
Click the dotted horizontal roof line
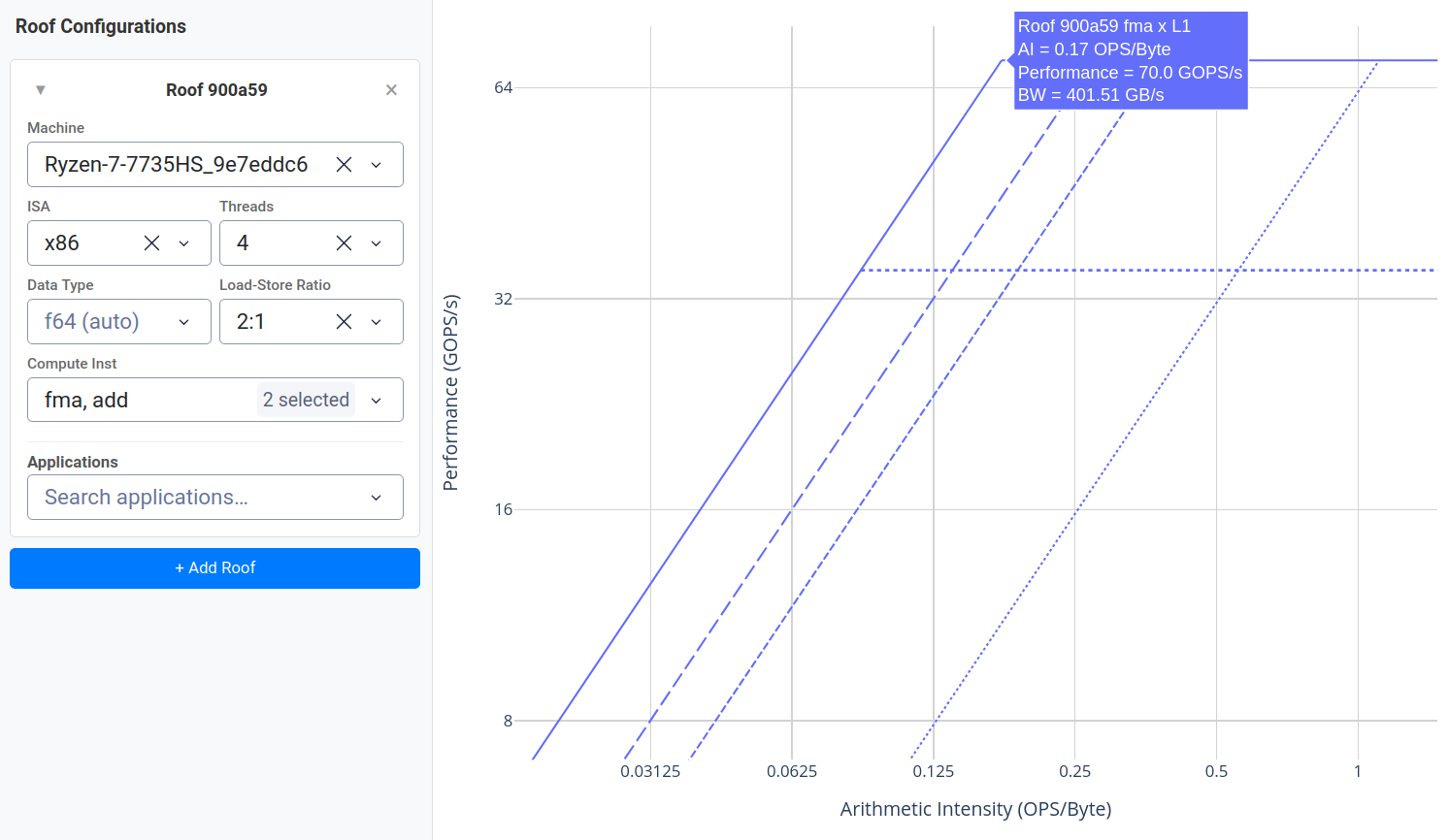(x=1147, y=270)
